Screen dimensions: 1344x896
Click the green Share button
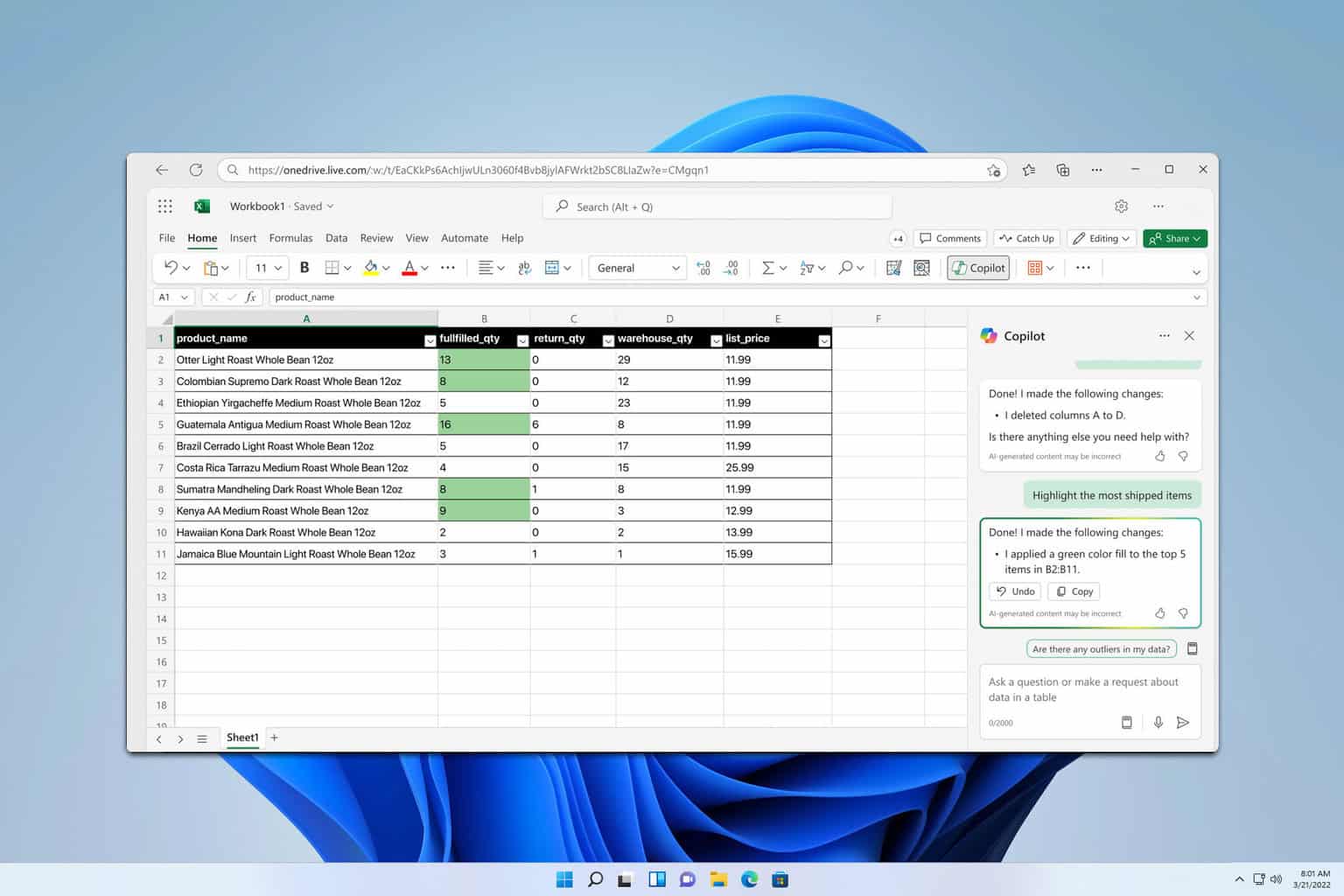click(x=1175, y=238)
